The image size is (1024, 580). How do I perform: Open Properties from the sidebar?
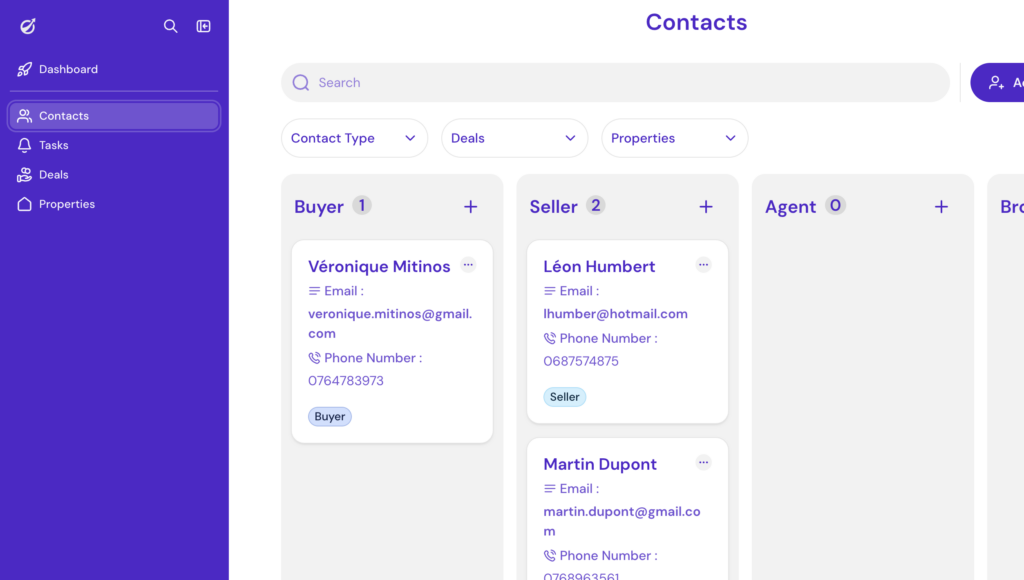click(67, 204)
